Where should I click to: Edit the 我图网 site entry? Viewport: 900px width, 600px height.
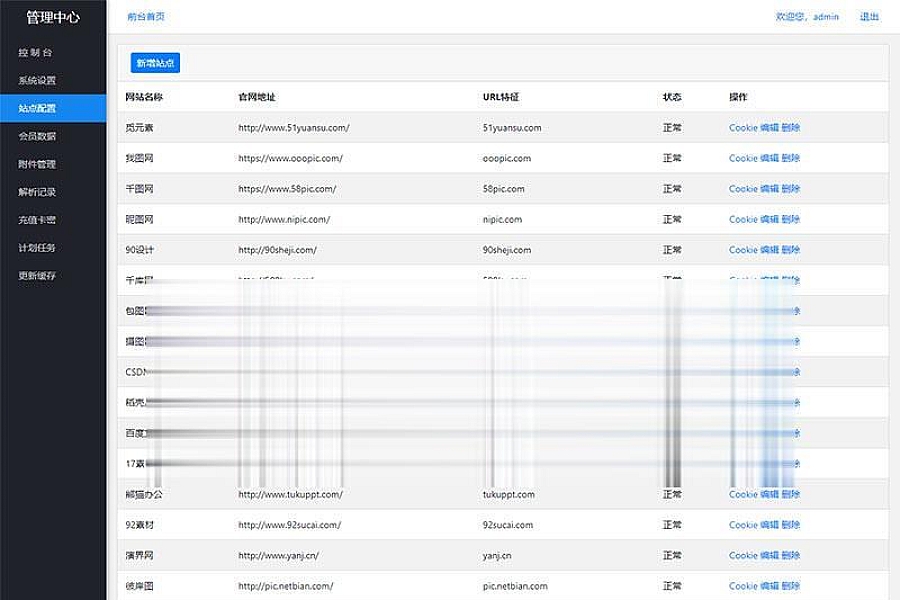click(x=769, y=158)
